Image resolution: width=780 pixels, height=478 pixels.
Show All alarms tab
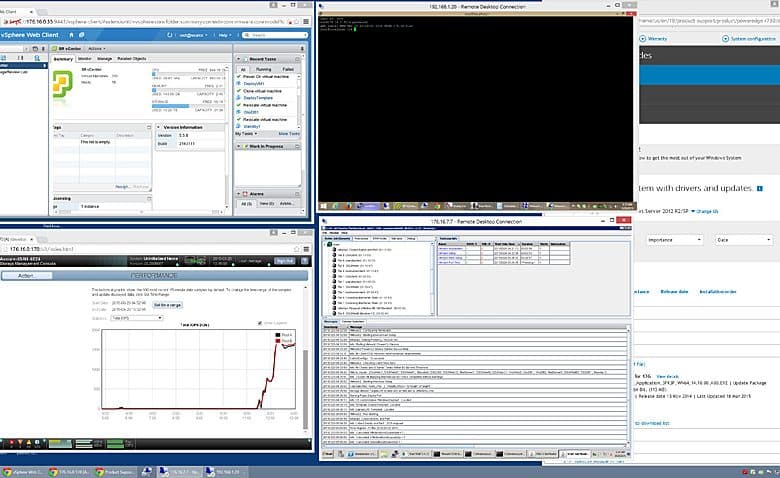coord(247,203)
